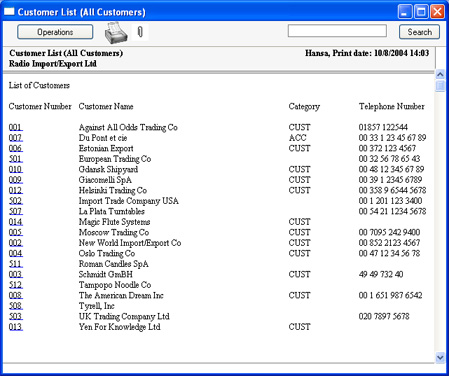Select the name Import Trade Company USA
Viewport: 449px width, 376px height.
pyautogui.click(x=129, y=201)
